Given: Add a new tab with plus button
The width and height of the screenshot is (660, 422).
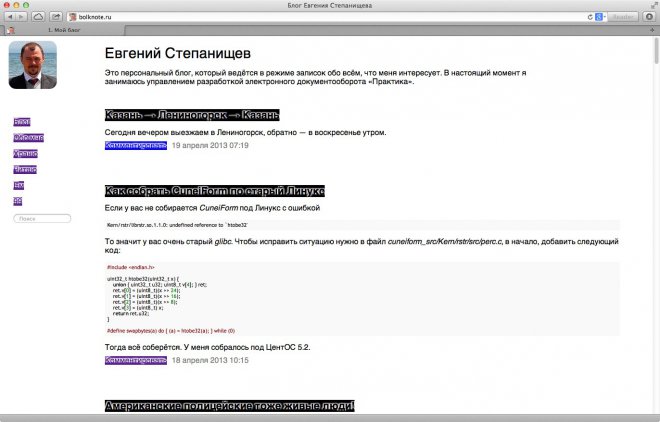Looking at the screenshot, I should pyautogui.click(x=652, y=30).
